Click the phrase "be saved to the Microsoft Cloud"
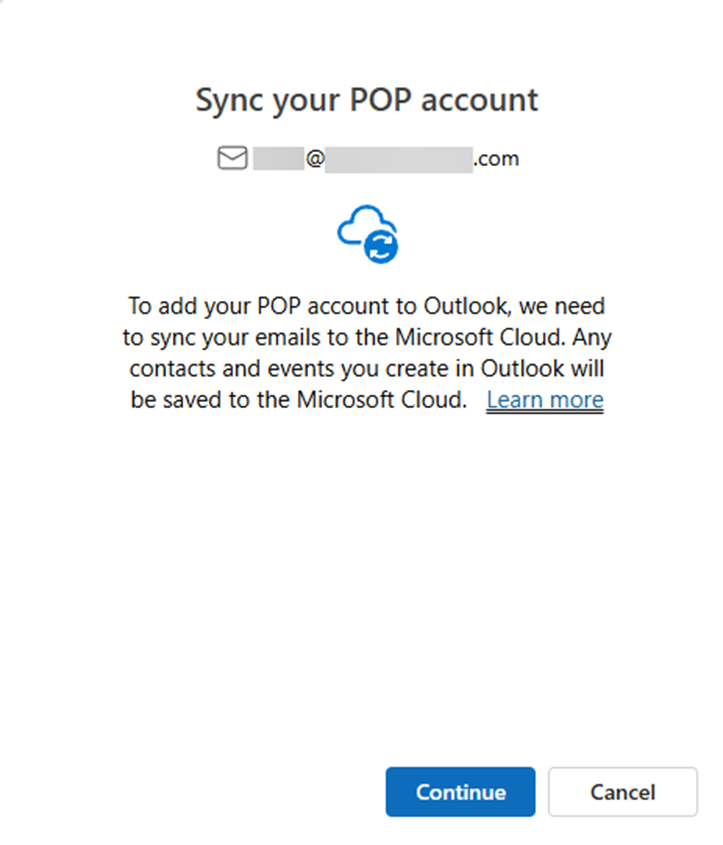Image resolution: width=723 pixels, height=845 pixels. click(299, 400)
